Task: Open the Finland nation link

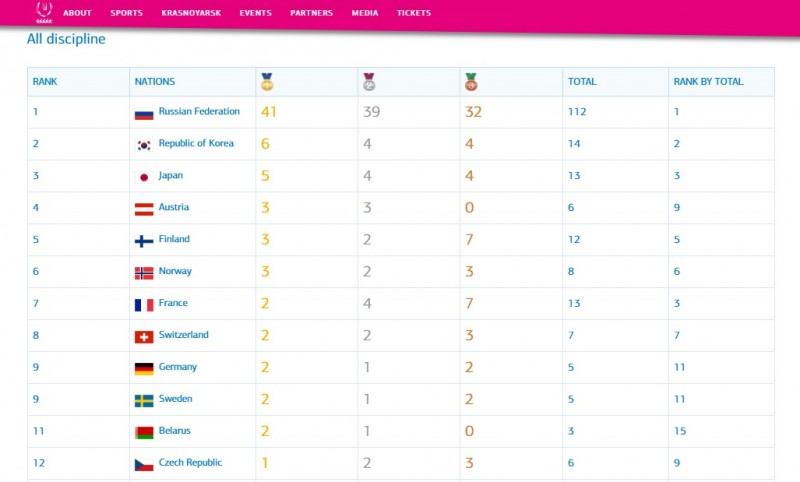Action: (174, 239)
